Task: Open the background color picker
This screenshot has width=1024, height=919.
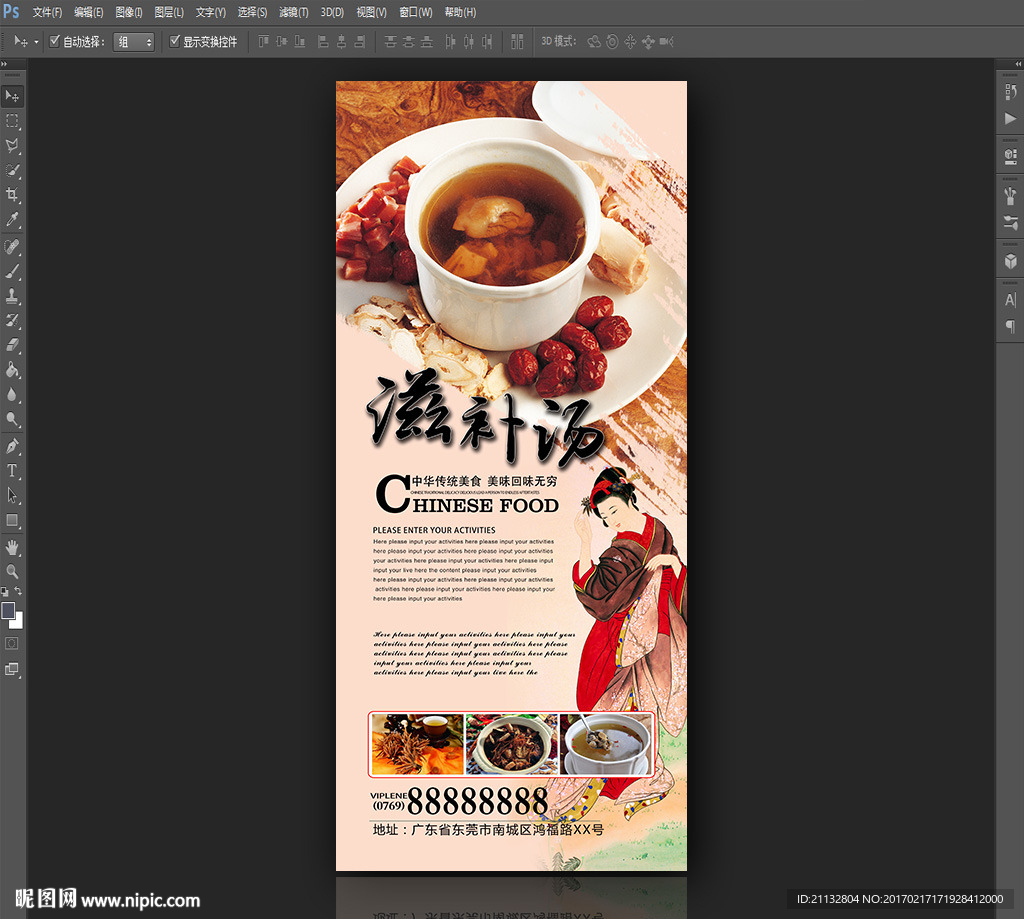Action: click(18, 622)
